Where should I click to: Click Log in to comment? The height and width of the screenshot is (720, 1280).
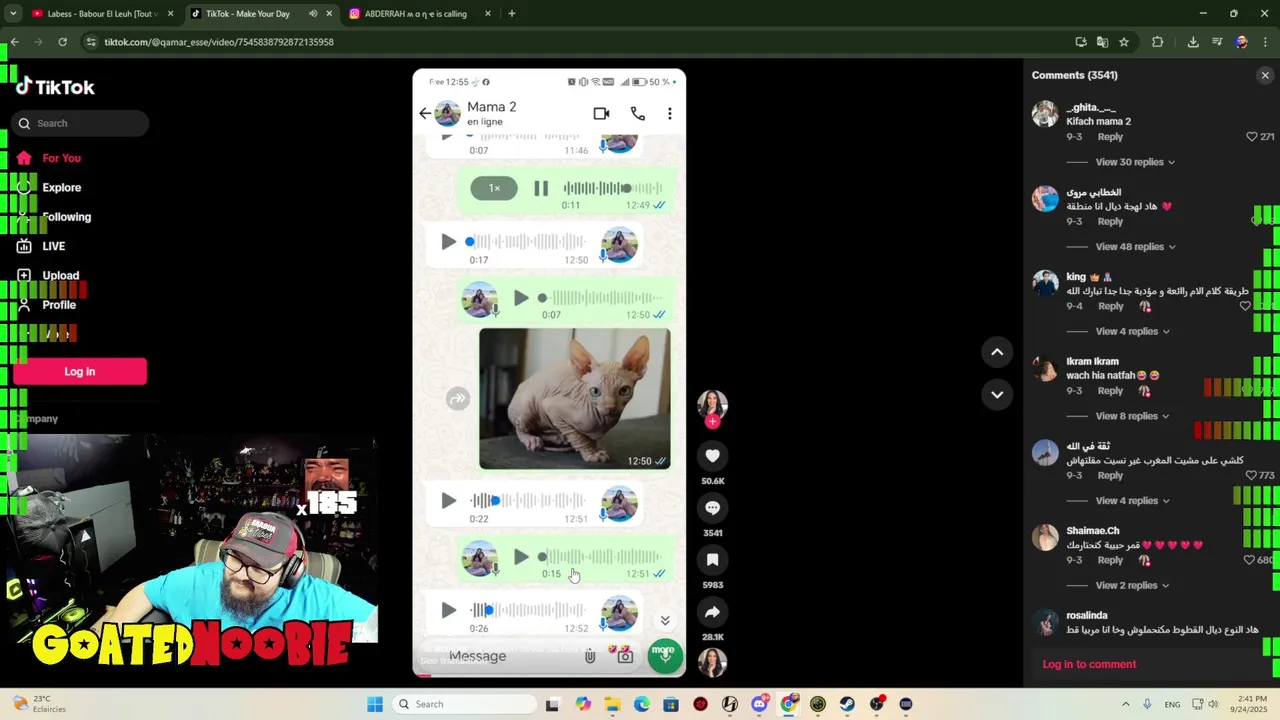point(1089,664)
